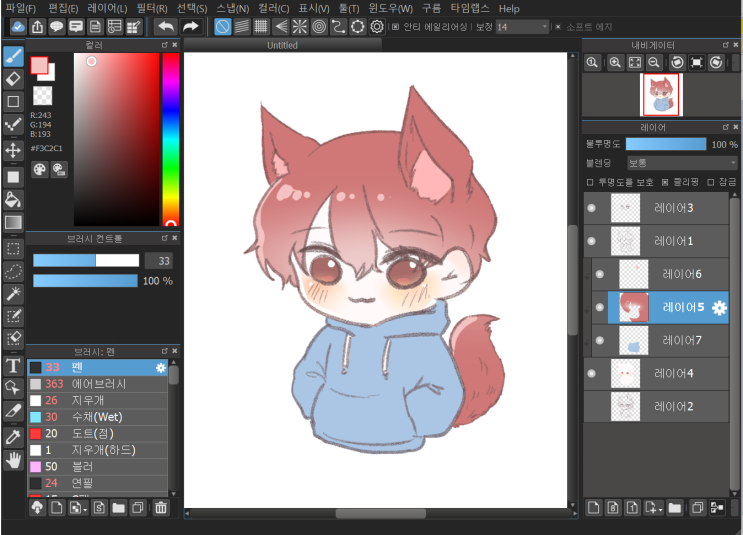Hide 레이어1 visibility dot
Screen dimensions: 743x535
(x=591, y=241)
